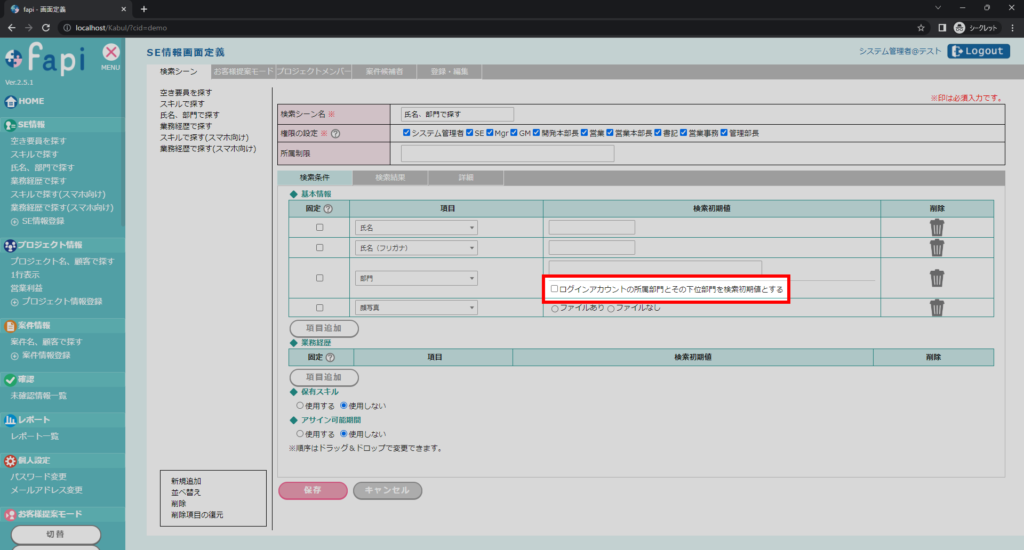
Task: Click the trash icon for the 部門 row
Action: coord(936,277)
